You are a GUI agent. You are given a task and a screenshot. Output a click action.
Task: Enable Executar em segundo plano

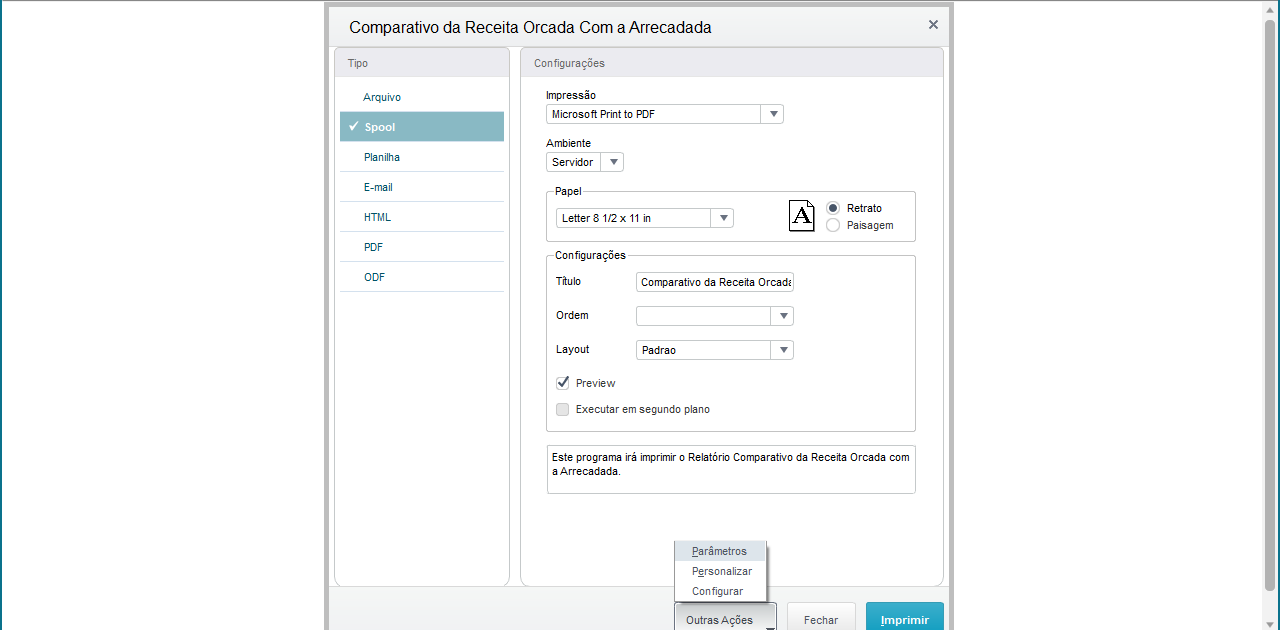[563, 409]
